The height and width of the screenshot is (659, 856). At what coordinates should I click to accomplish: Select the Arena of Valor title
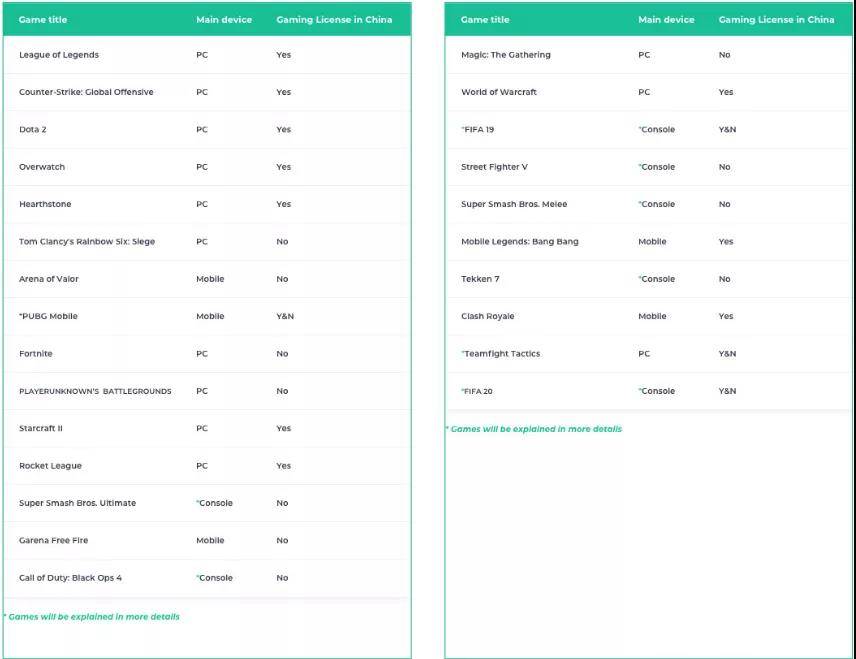click(49, 278)
